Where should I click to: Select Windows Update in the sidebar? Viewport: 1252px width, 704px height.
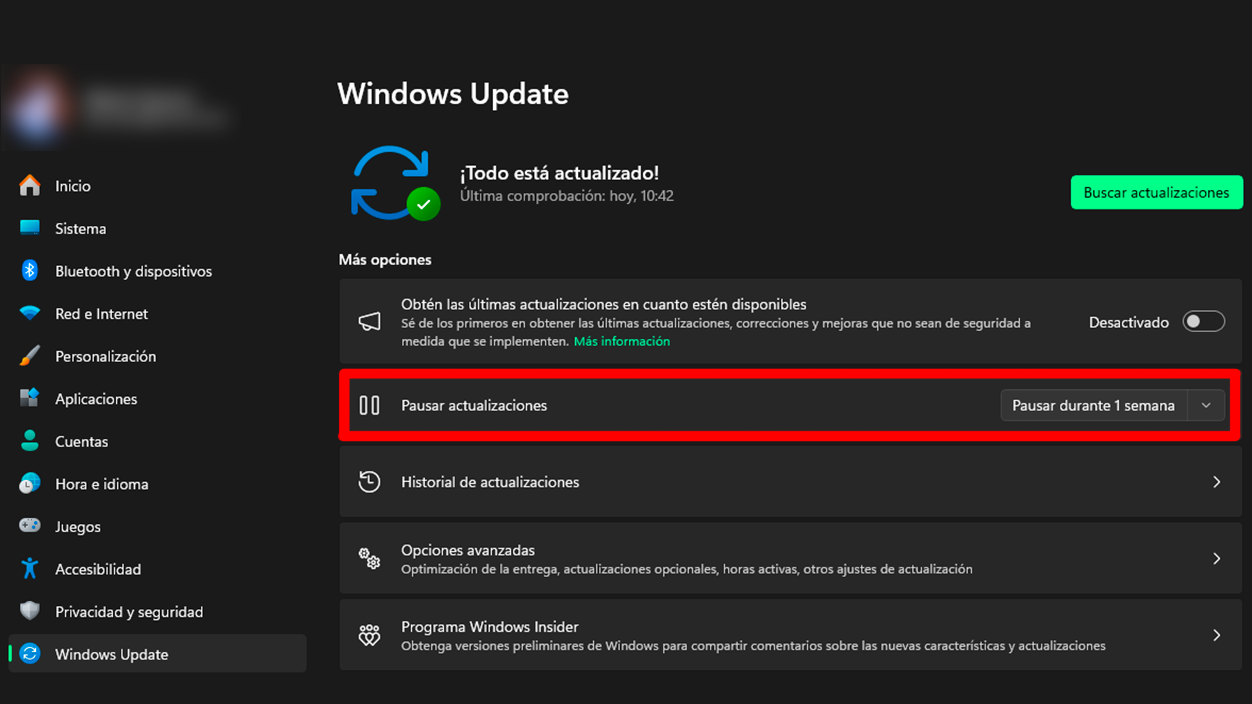(111, 654)
